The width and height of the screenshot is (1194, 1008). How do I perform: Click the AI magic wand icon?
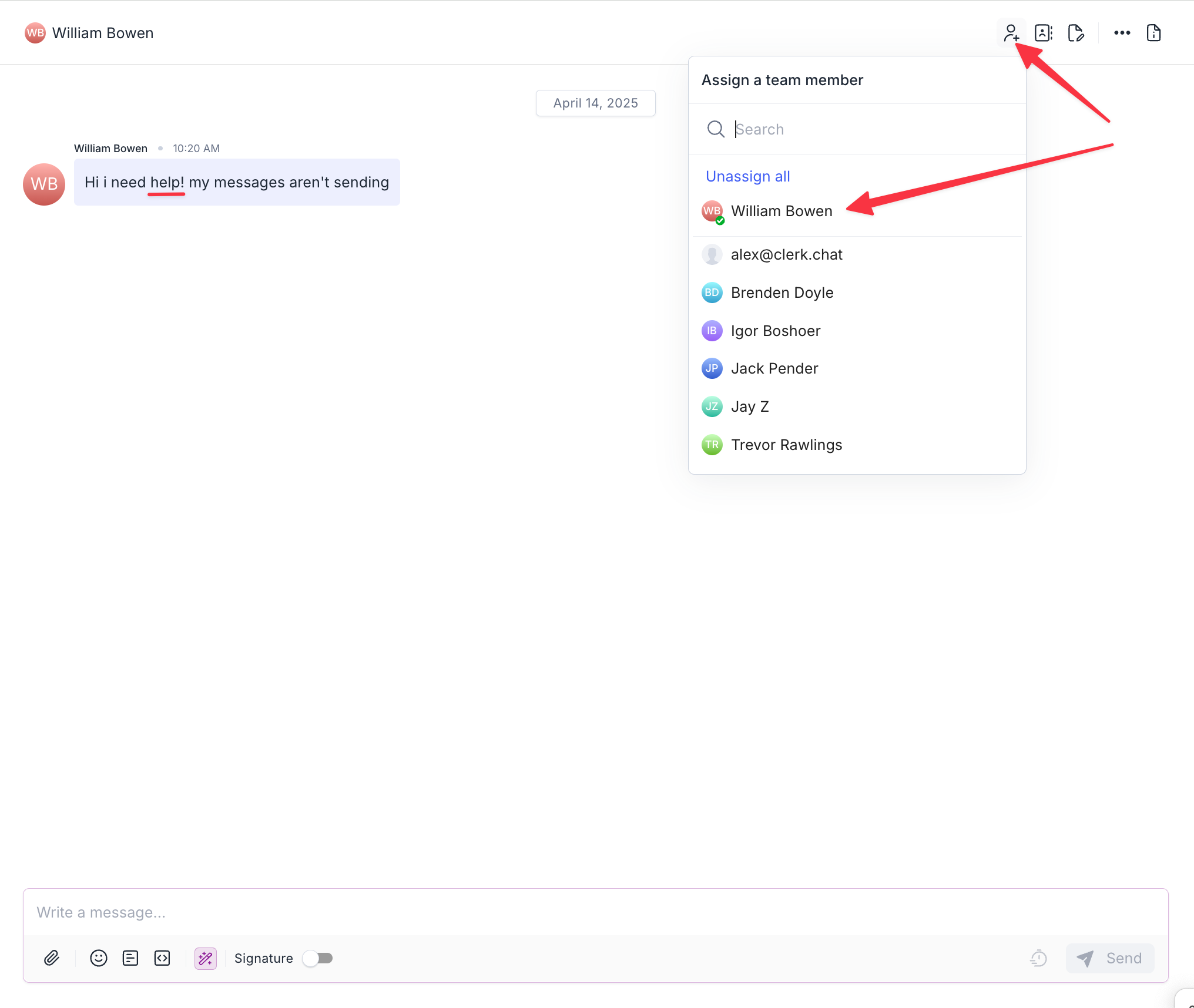pos(206,958)
